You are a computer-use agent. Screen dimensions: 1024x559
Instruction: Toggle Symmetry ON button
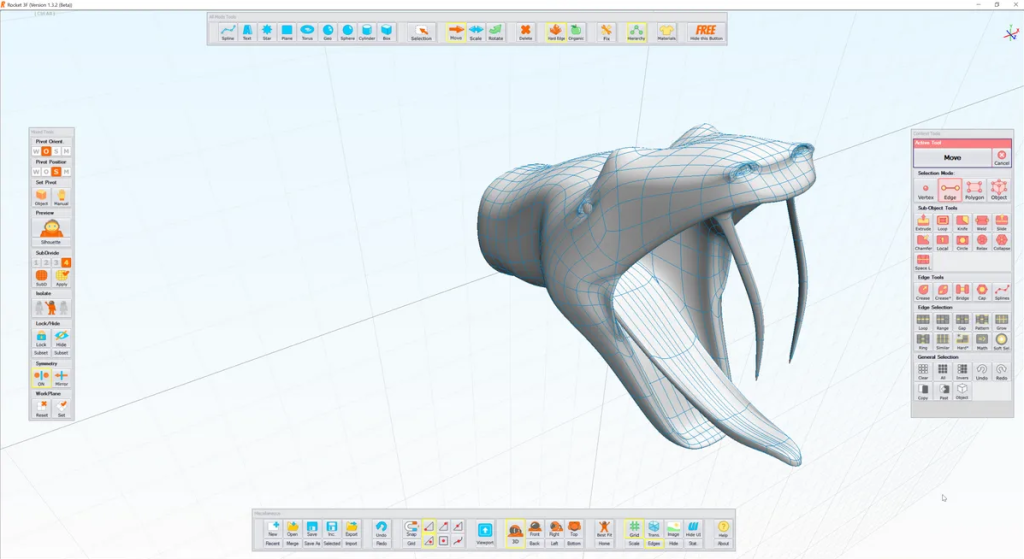41,377
